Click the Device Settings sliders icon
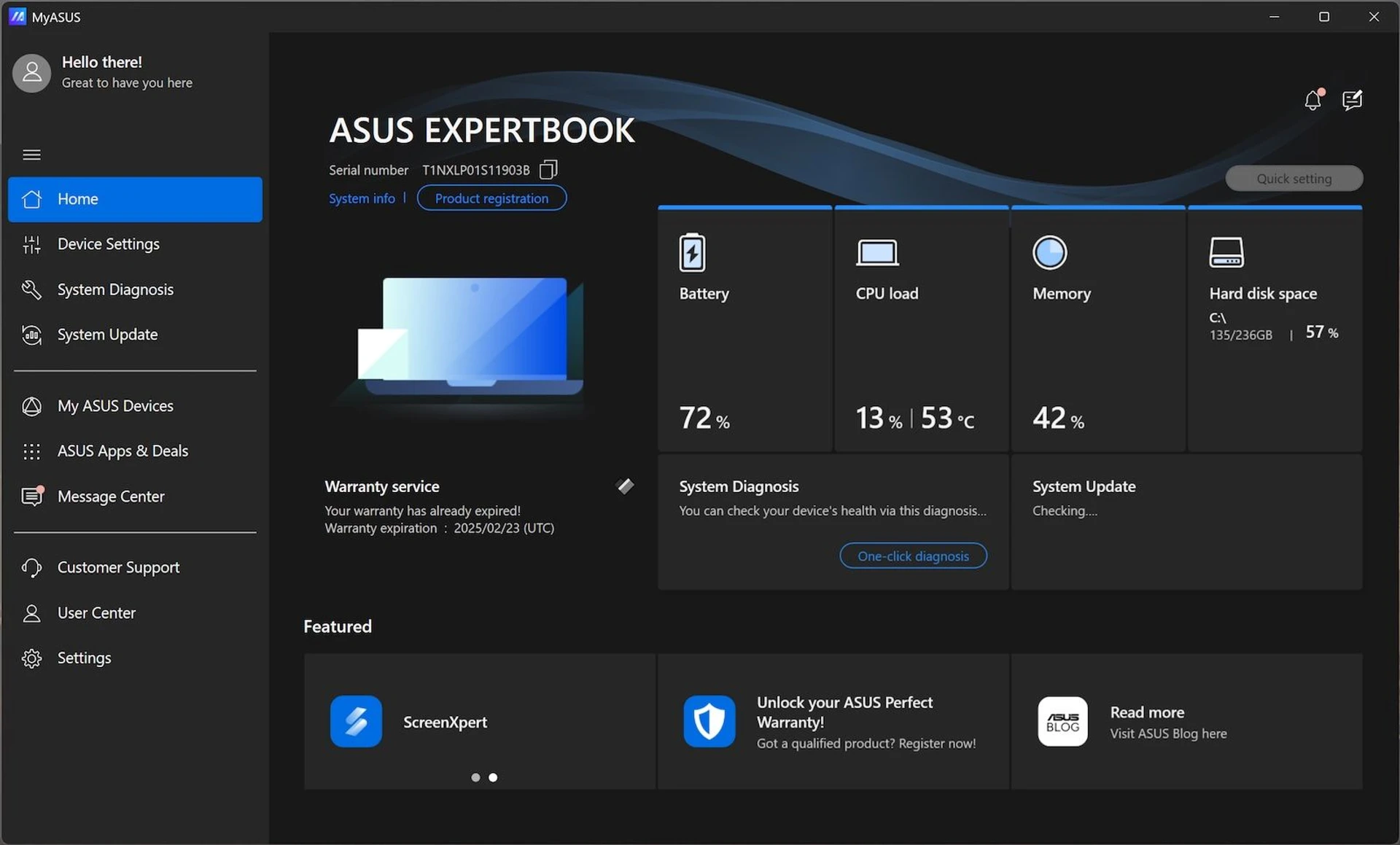Image resolution: width=1400 pixels, height=845 pixels. (x=31, y=244)
